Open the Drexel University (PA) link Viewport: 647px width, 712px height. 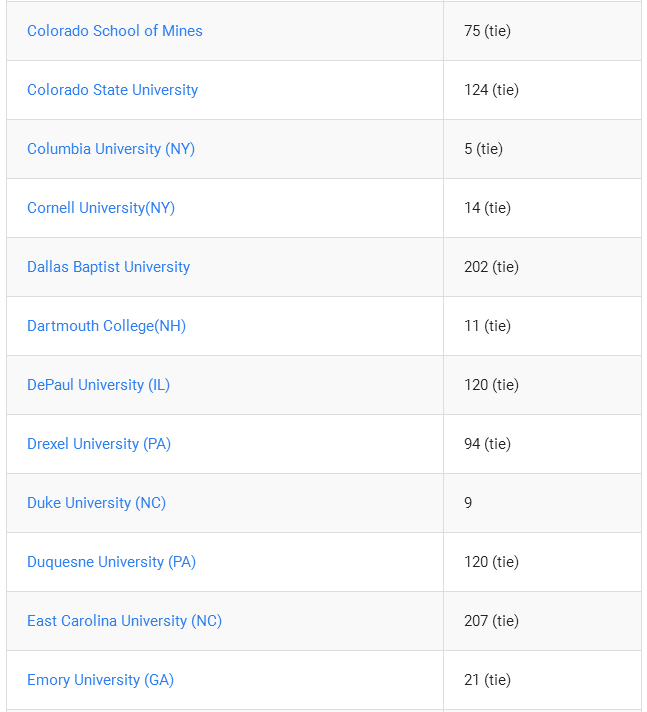click(99, 444)
